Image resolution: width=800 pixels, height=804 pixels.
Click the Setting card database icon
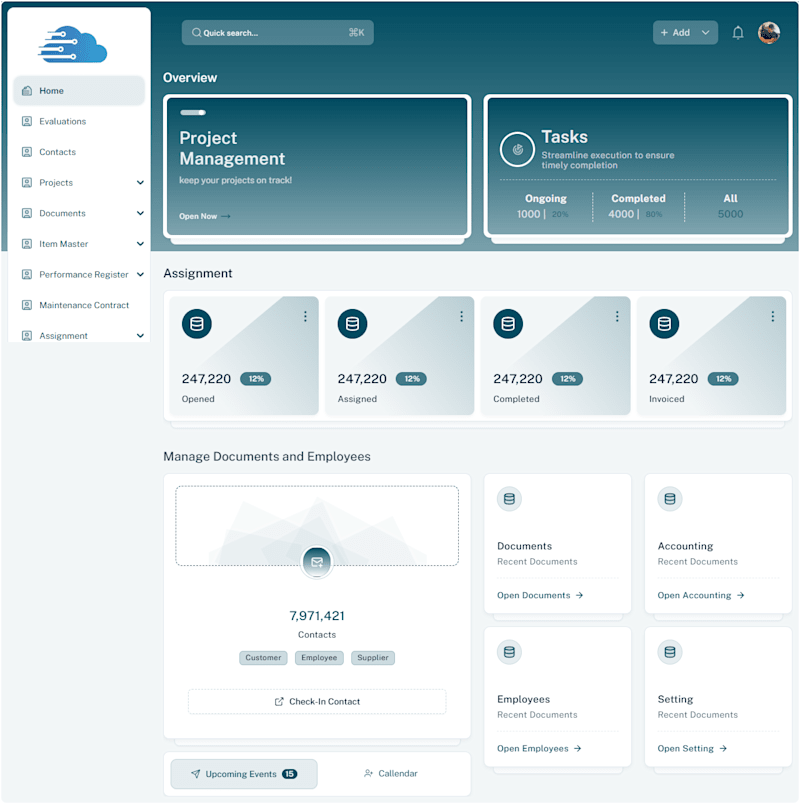(670, 652)
